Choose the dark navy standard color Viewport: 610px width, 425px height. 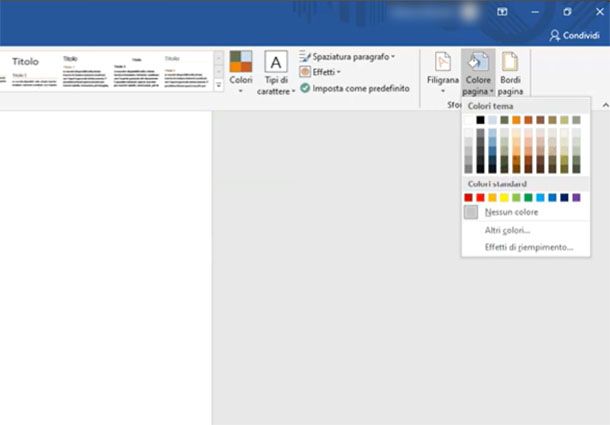click(x=564, y=198)
